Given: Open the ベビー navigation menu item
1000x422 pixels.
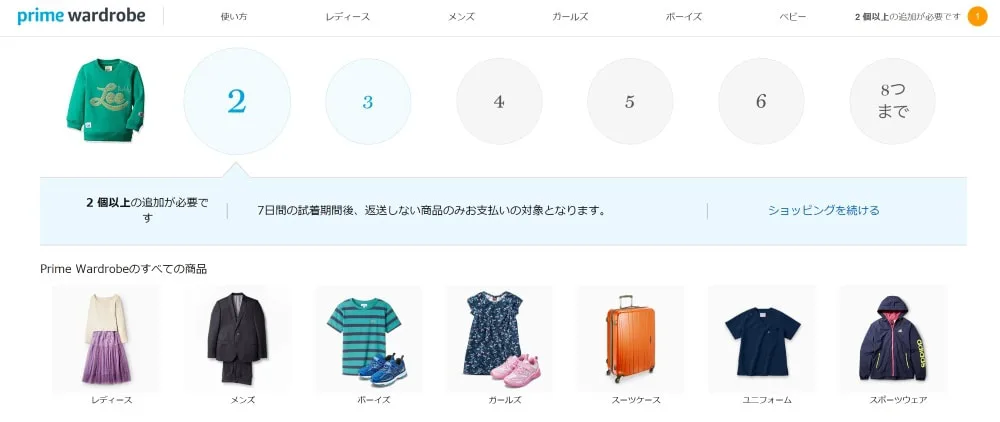Looking at the screenshot, I should 793,17.
